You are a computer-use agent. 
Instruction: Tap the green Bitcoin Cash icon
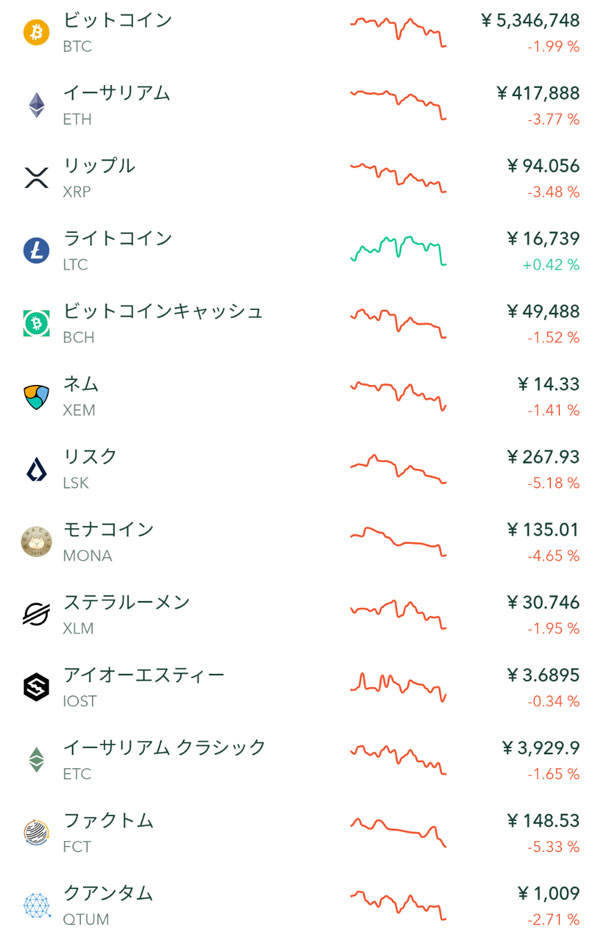(36, 323)
